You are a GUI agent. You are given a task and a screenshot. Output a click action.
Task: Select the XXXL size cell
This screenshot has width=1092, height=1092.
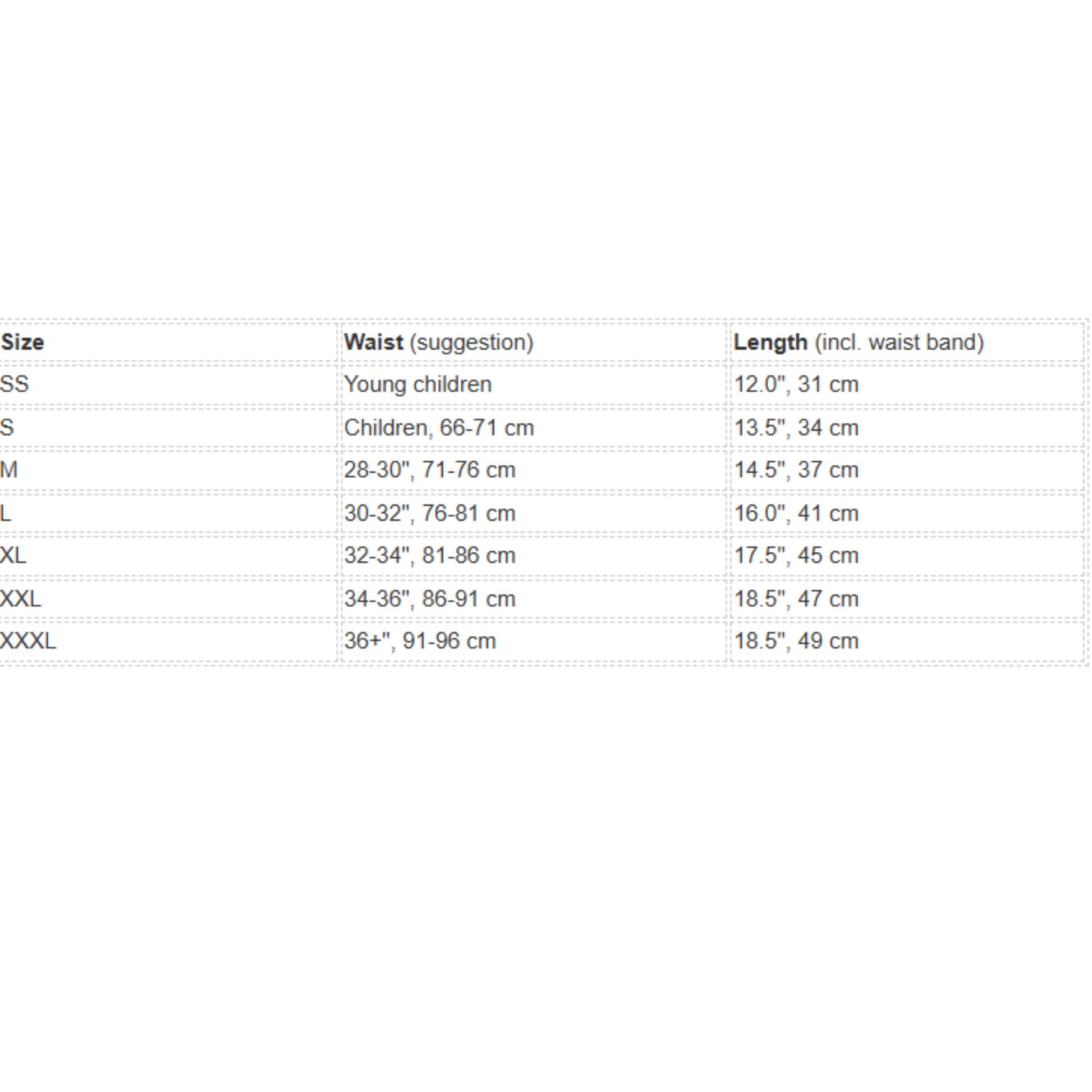coord(28,641)
